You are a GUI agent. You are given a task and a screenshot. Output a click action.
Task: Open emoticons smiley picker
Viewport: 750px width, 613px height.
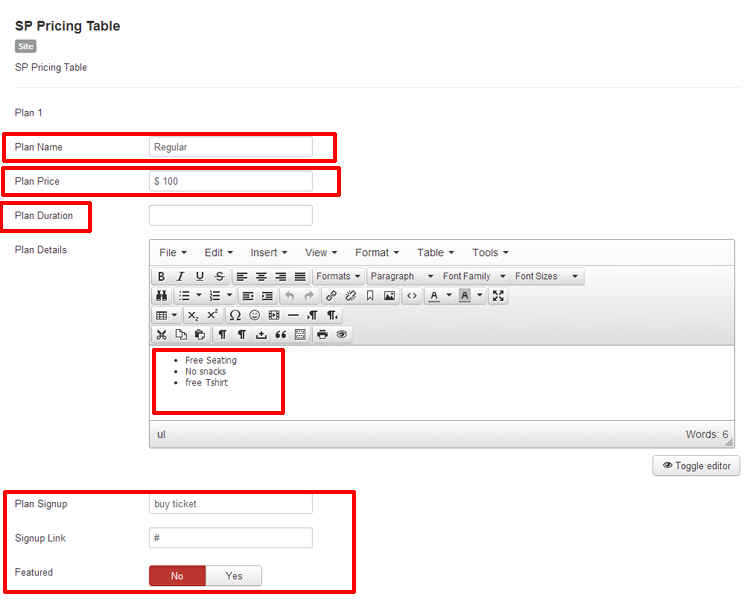tap(254, 316)
